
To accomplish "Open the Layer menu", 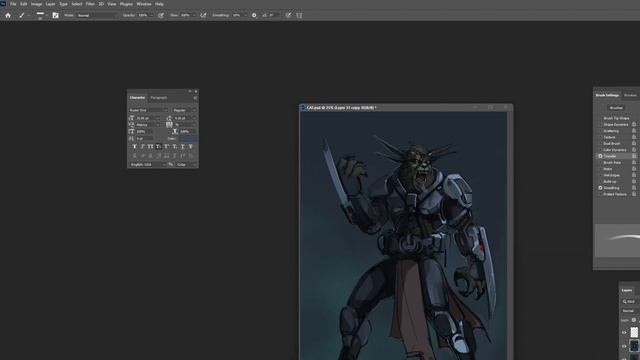I will pos(51,4).
